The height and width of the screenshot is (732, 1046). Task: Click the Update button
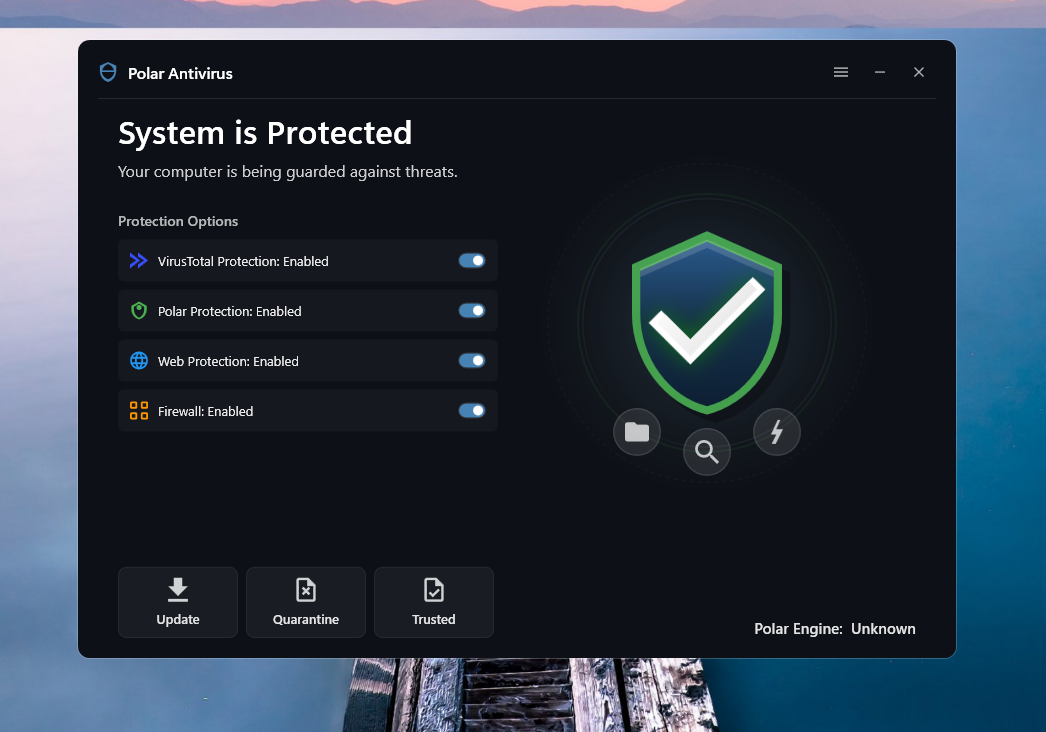point(178,602)
